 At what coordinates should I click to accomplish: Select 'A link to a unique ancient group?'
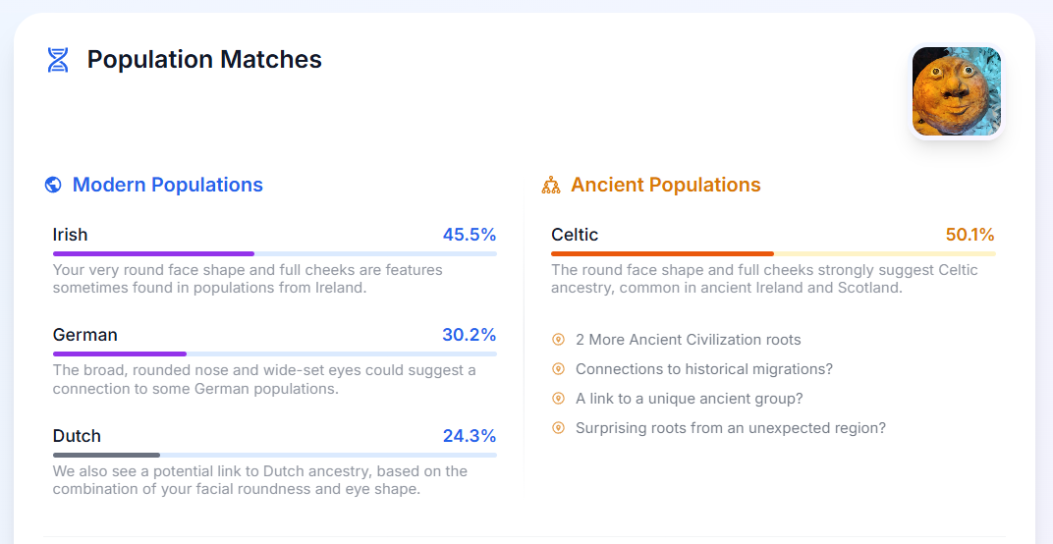pos(689,399)
